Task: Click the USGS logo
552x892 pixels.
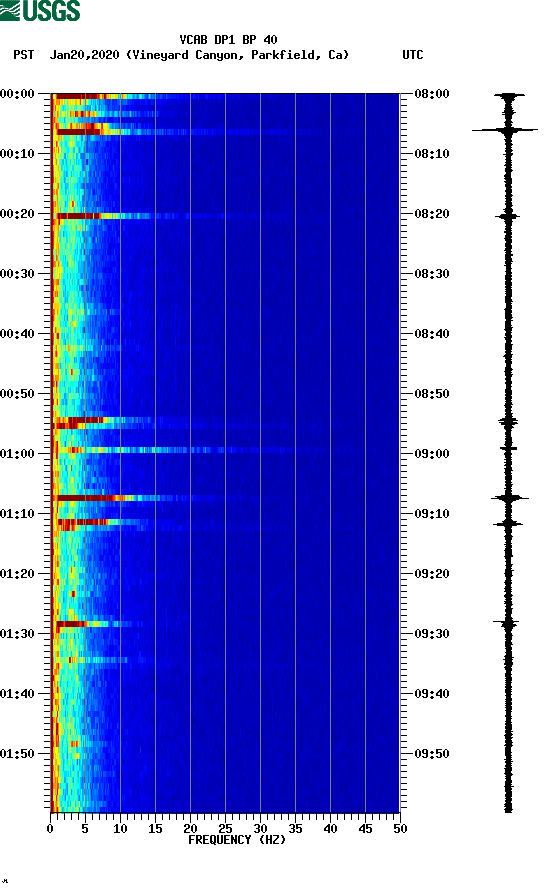Action: click(x=40, y=10)
